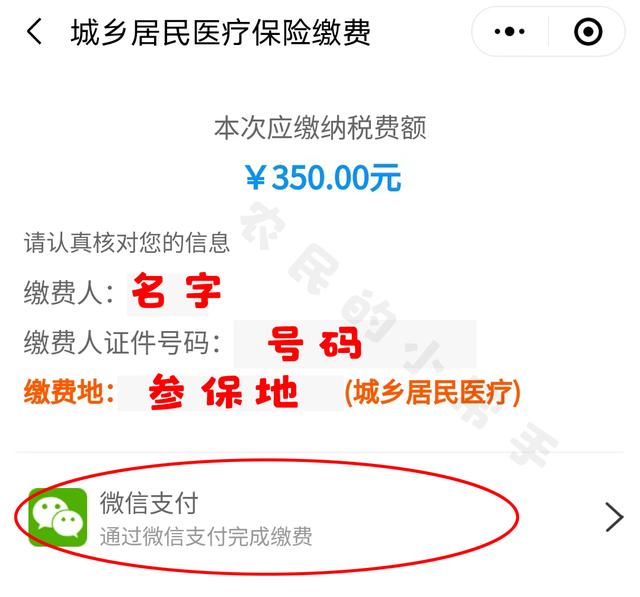Select 微信支付 payment method
The image size is (640, 597).
point(320,517)
